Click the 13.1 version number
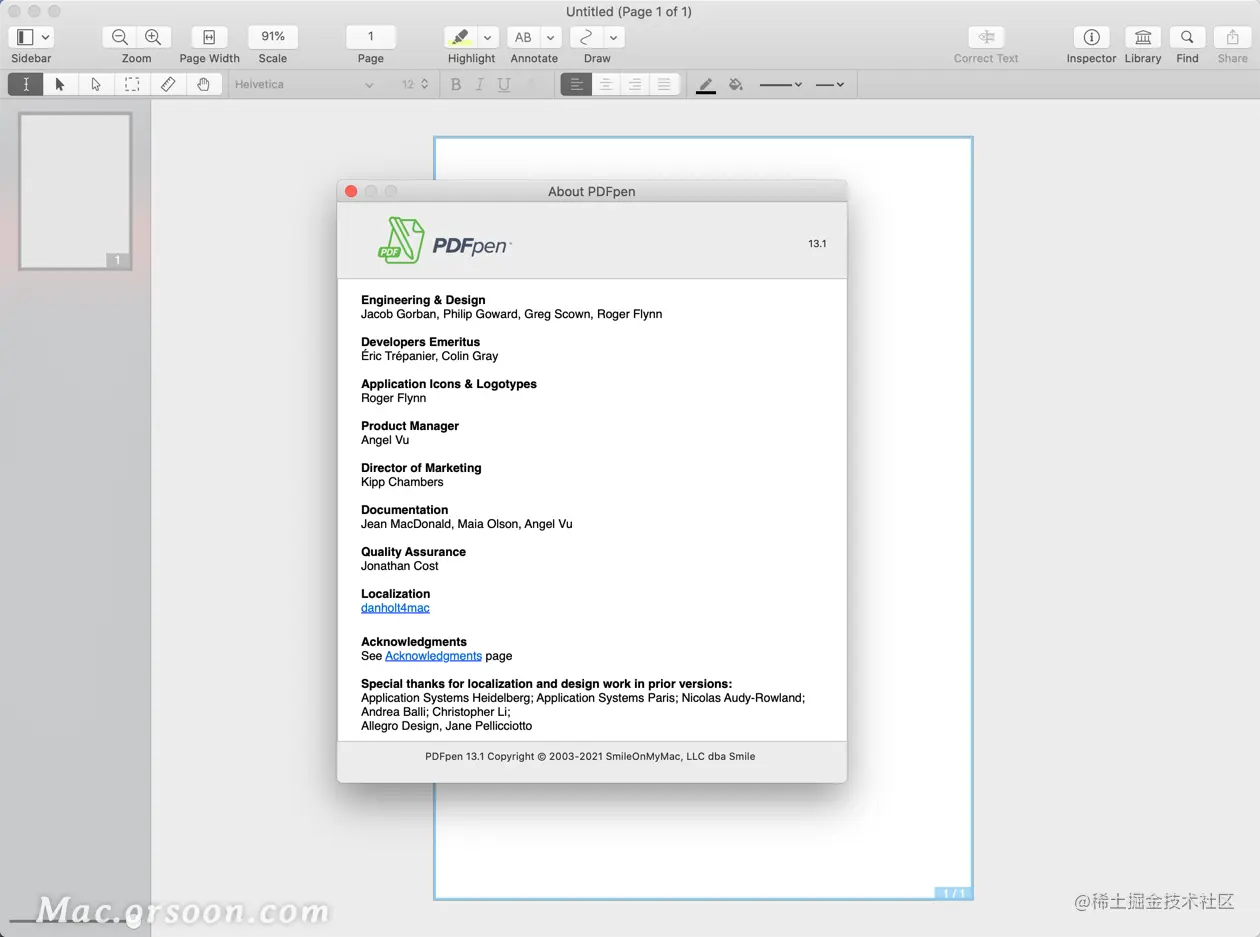Screen dimensions: 1260x937 click(x=817, y=244)
